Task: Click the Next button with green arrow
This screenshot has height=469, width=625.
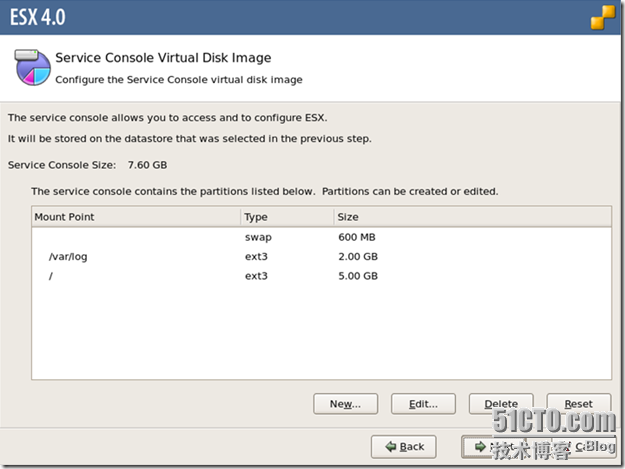Action: (x=494, y=447)
